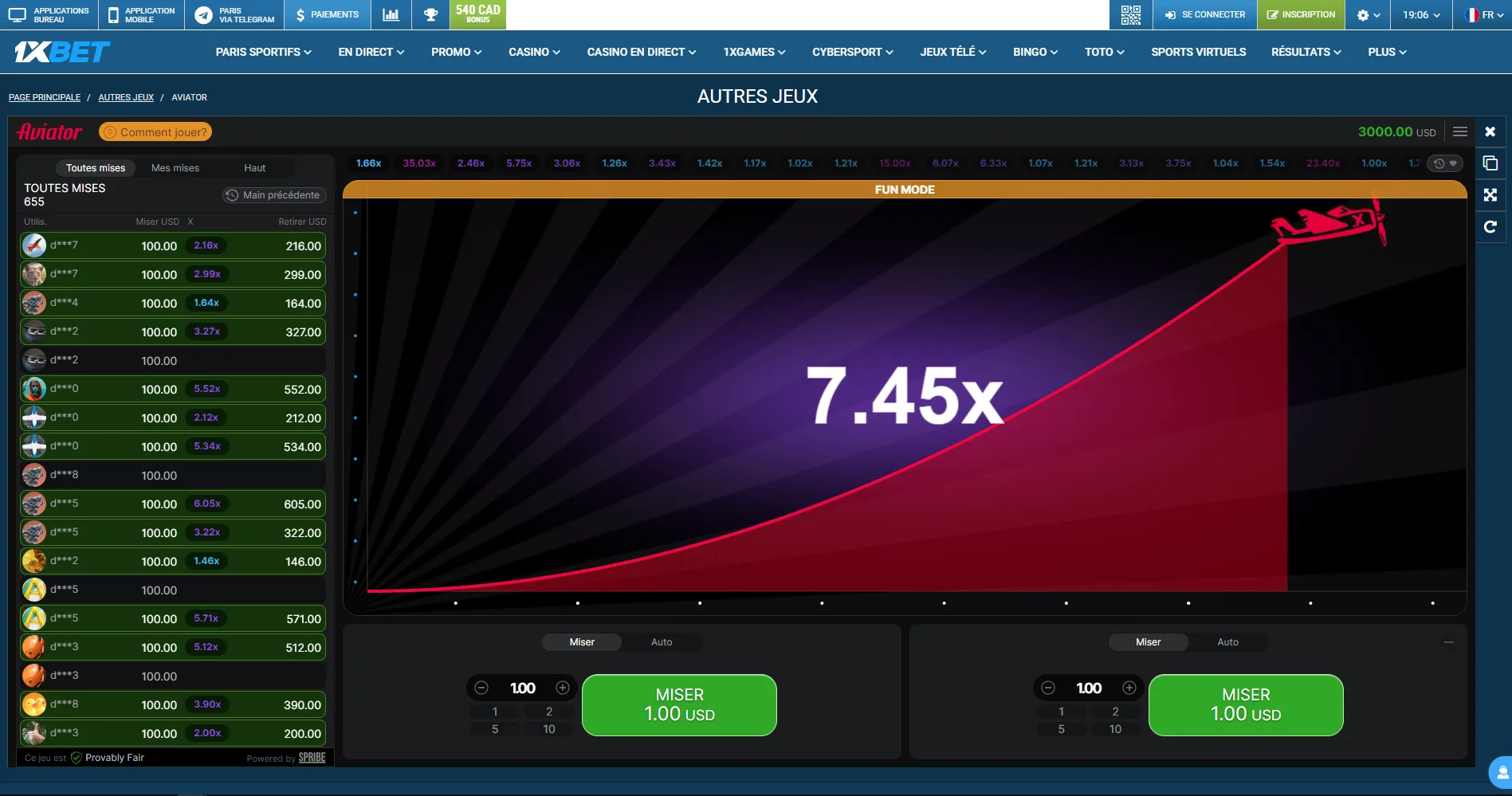Image resolution: width=1512 pixels, height=796 pixels.
Task: Open the Aviator hamburger menu
Action: [x=1460, y=131]
